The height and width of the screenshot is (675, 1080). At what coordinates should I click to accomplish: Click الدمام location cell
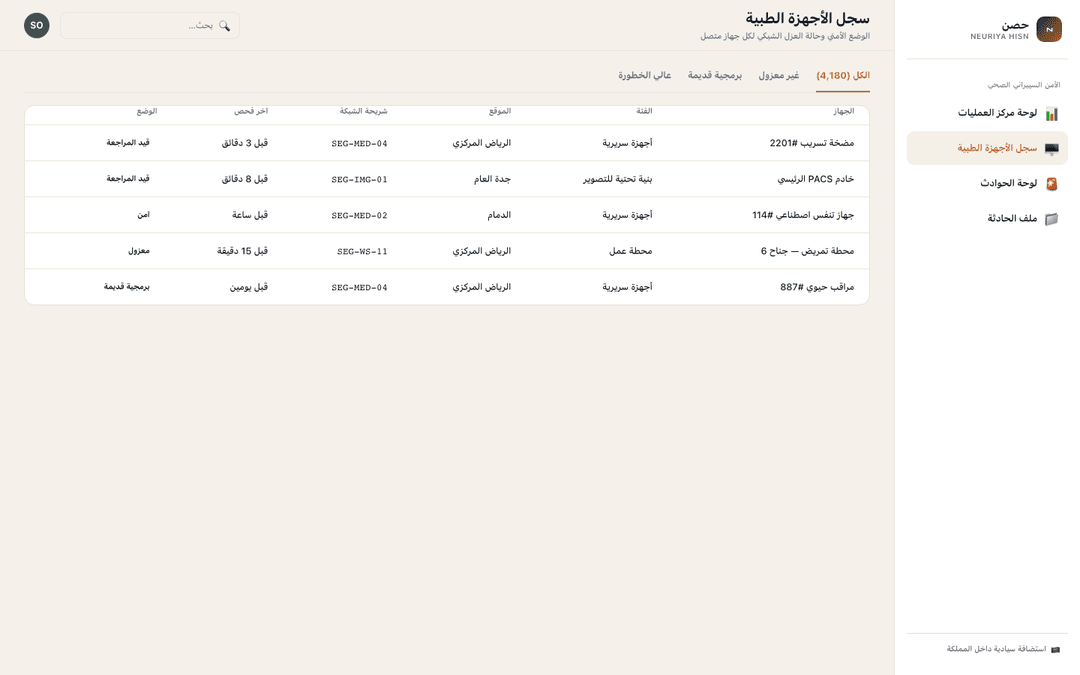tap(499, 215)
